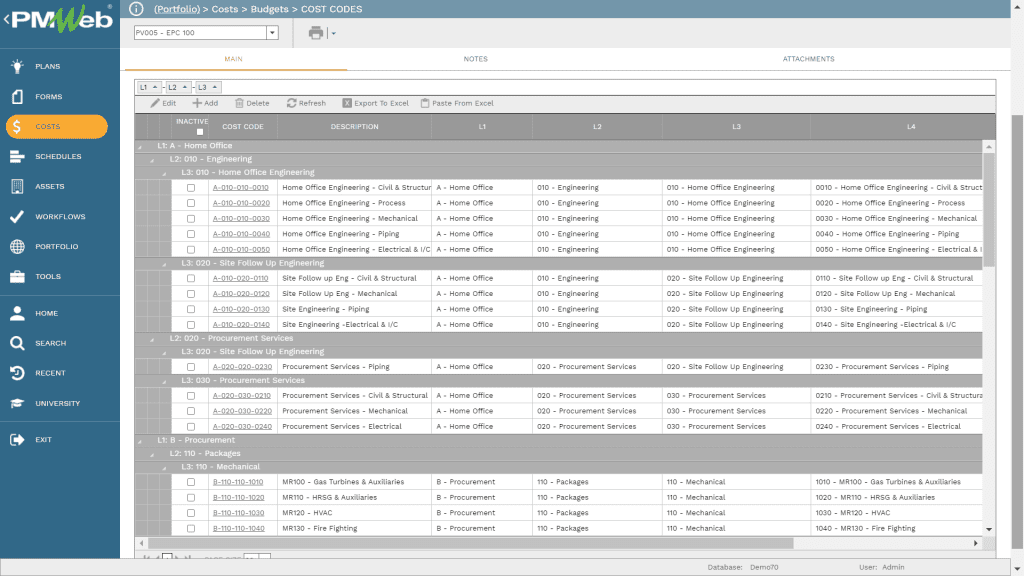Open the Tools briefcase icon
1024x576 pixels.
[x=18, y=277]
